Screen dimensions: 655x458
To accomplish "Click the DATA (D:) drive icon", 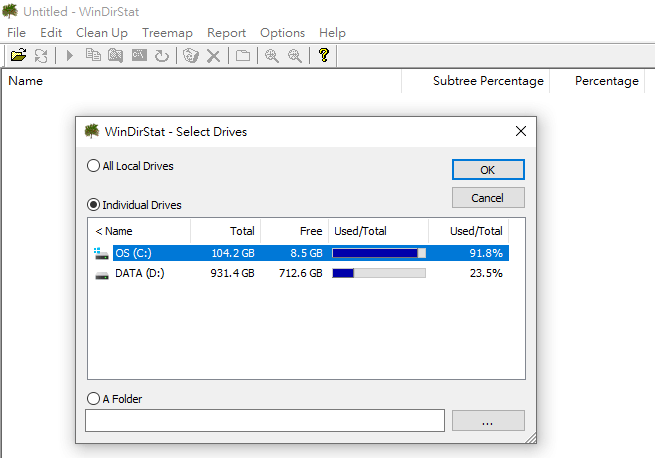I will pos(102,275).
